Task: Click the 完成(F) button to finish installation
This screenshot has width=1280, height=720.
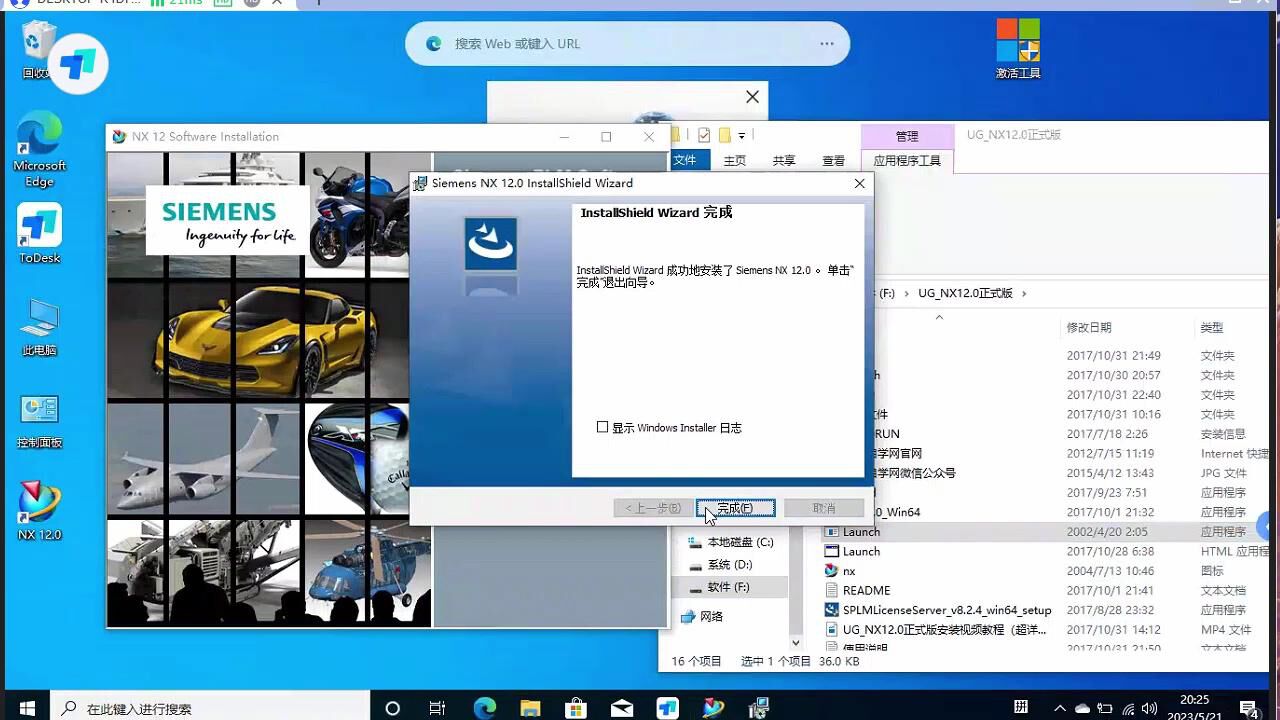Action: click(734, 507)
